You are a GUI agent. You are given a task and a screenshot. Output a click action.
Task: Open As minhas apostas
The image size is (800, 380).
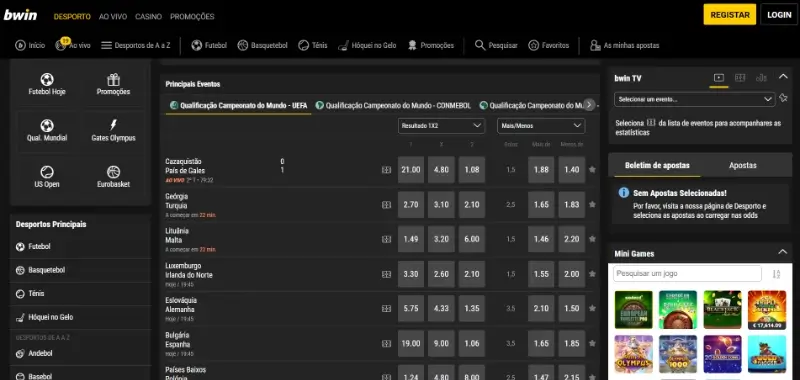pyautogui.click(x=624, y=45)
